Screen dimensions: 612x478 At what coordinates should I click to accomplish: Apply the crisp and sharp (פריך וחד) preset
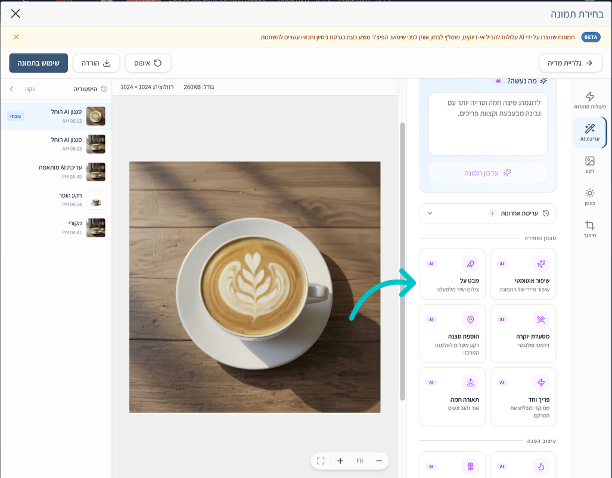click(x=523, y=396)
